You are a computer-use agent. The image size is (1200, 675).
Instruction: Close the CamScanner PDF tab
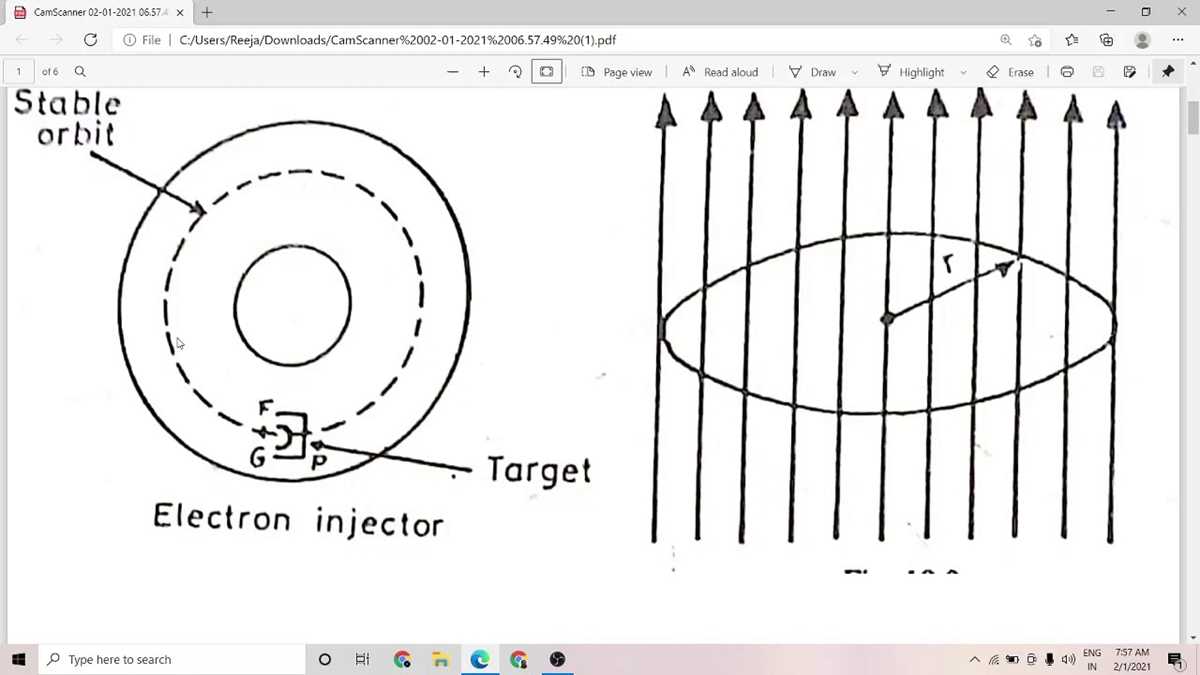pyautogui.click(x=178, y=13)
